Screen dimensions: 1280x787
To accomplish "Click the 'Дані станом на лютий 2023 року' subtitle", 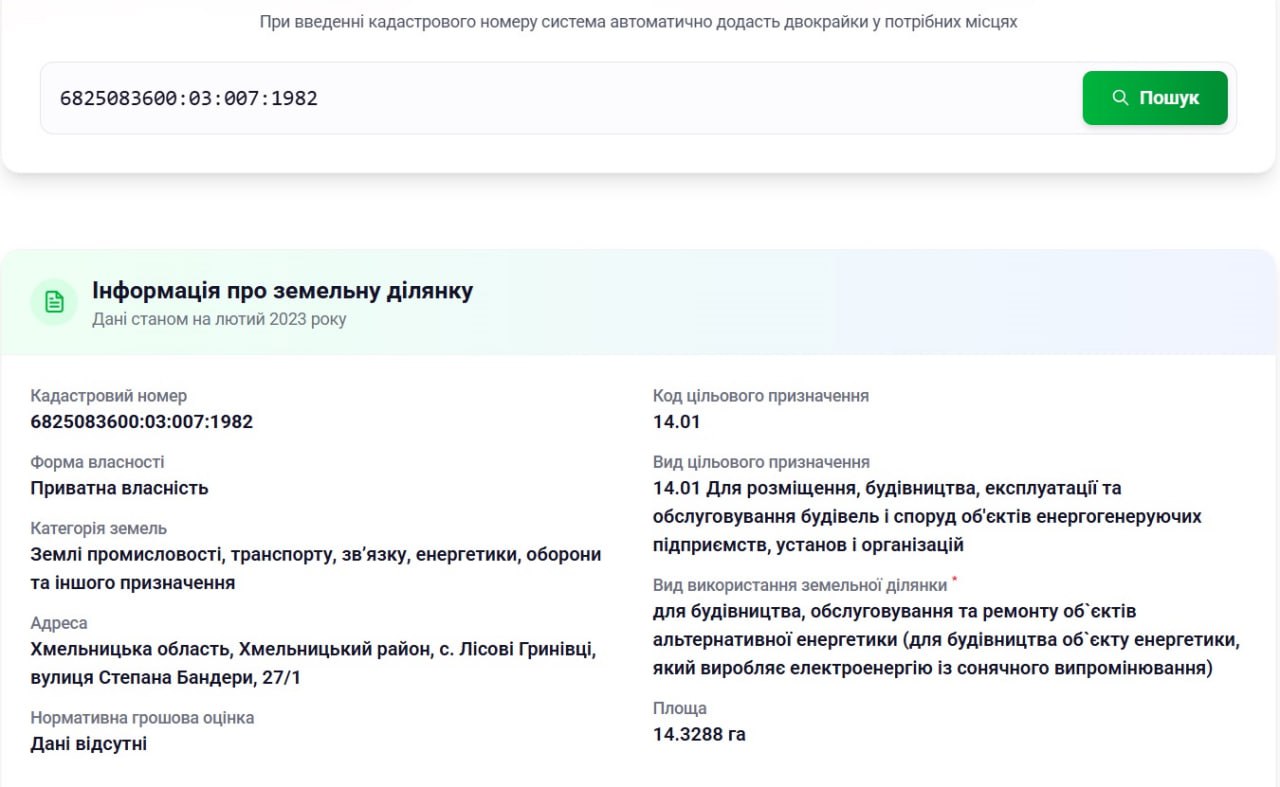I will pos(219,320).
